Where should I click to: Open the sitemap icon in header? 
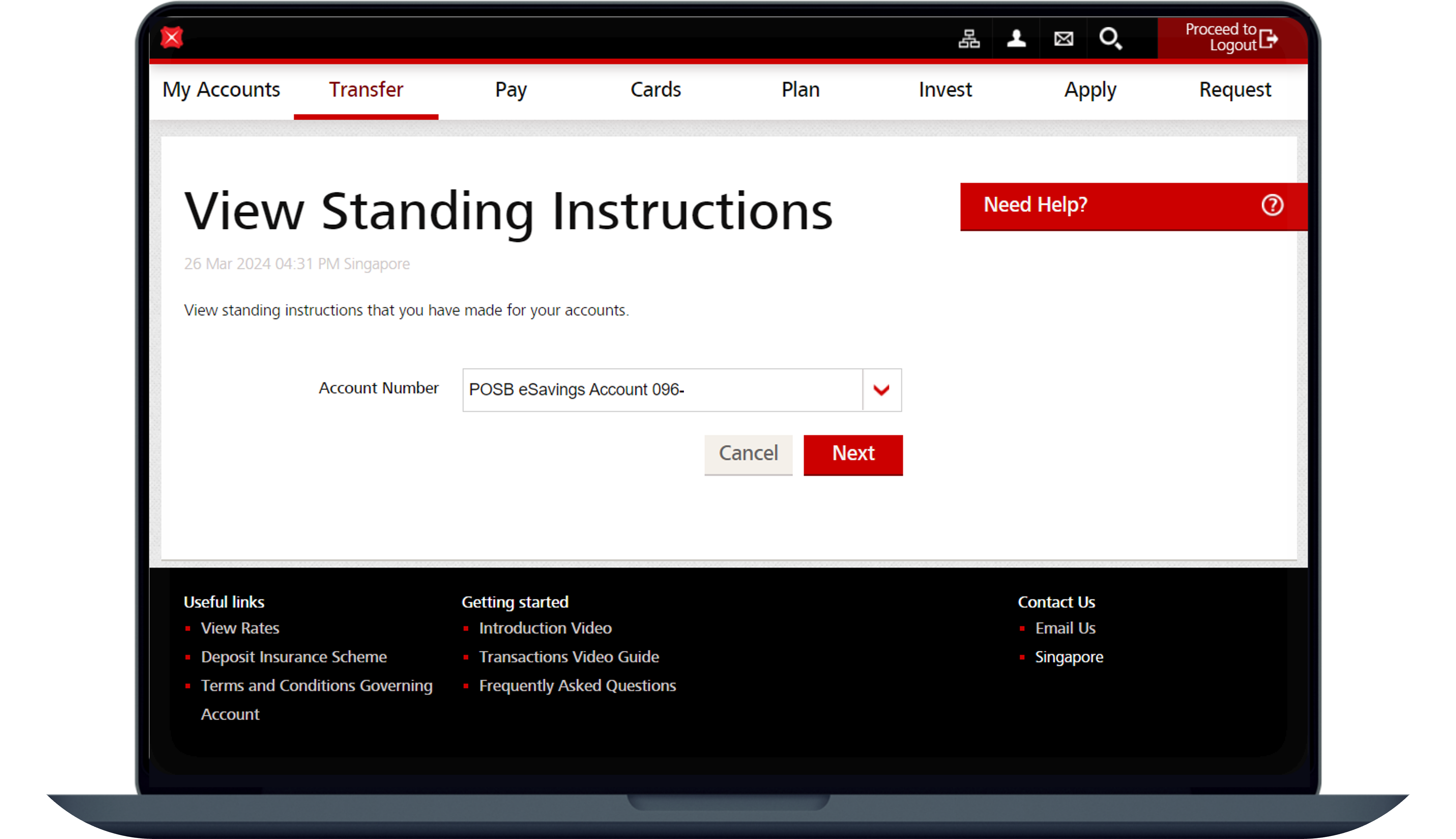(x=969, y=39)
